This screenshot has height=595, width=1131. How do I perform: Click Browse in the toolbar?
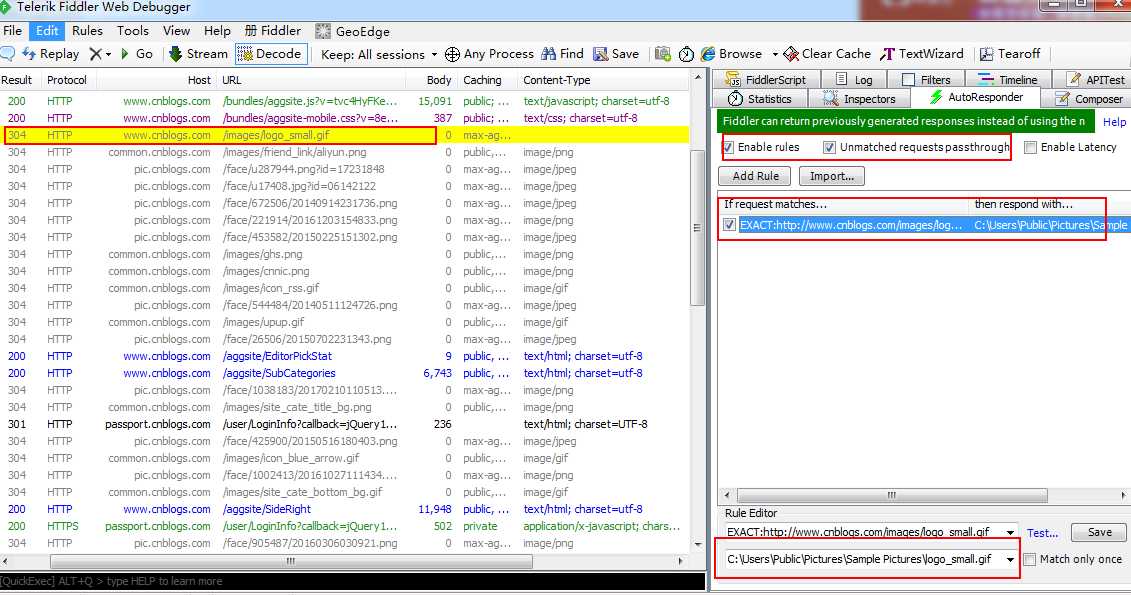coord(731,54)
